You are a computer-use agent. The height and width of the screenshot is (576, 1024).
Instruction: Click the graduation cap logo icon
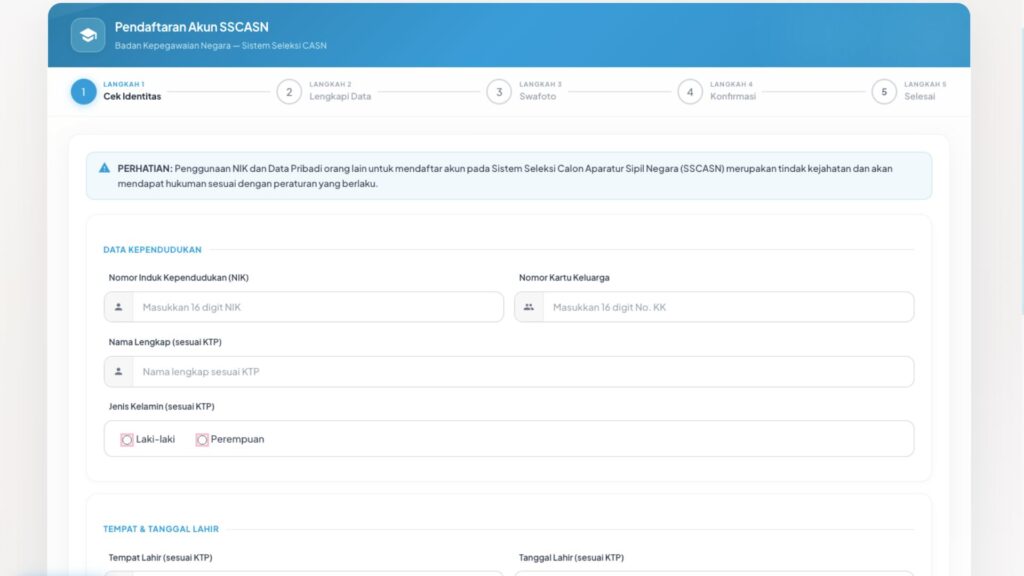[x=88, y=35]
